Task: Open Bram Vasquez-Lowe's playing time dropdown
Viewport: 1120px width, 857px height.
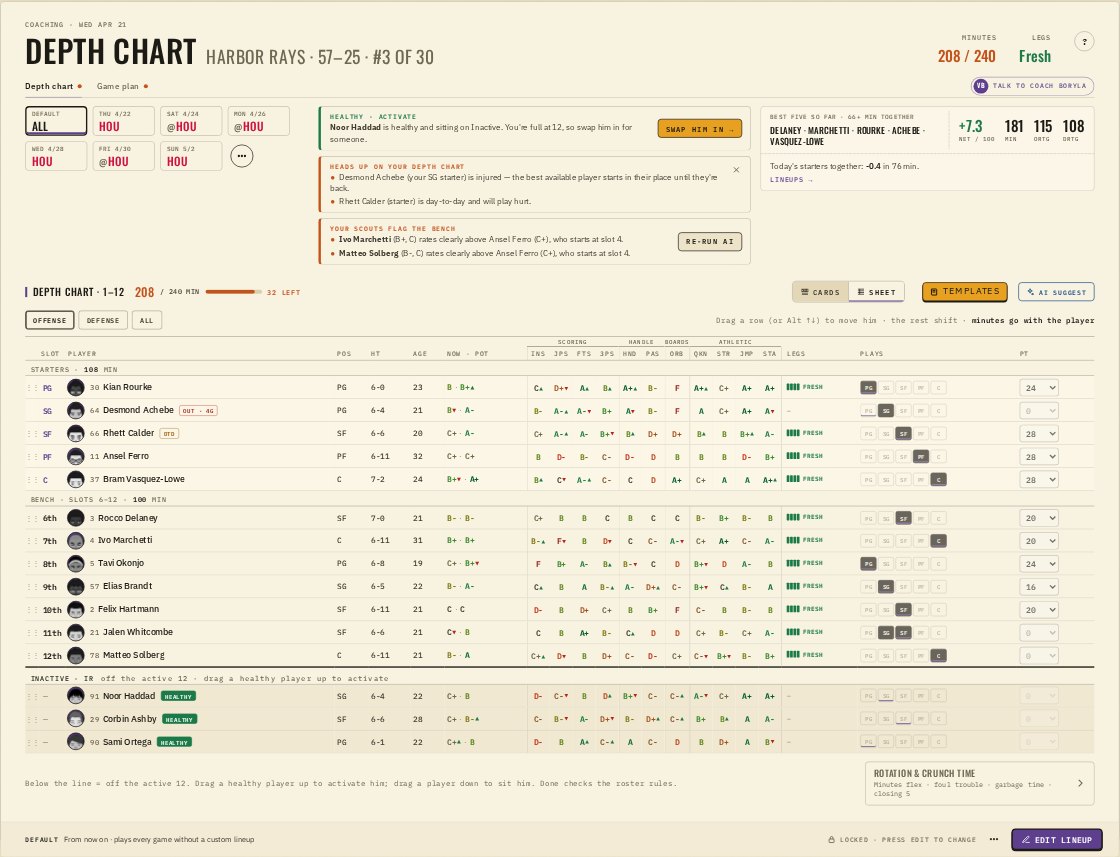Action: (x=1039, y=479)
